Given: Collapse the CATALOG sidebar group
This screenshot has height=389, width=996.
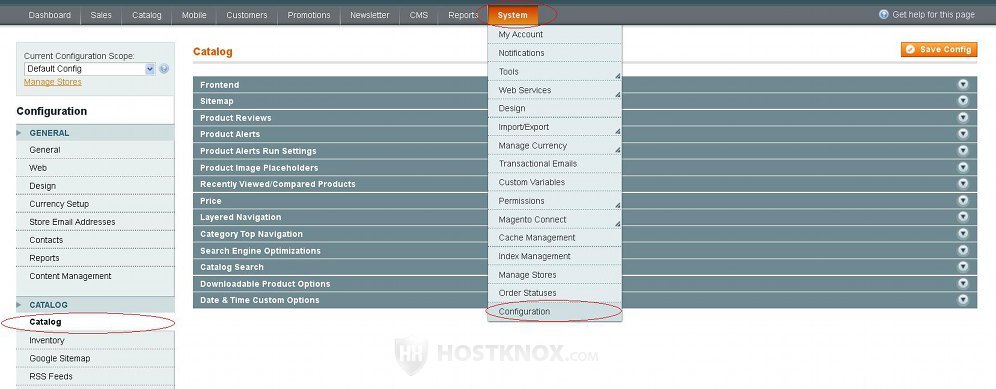Looking at the screenshot, I should point(95,304).
